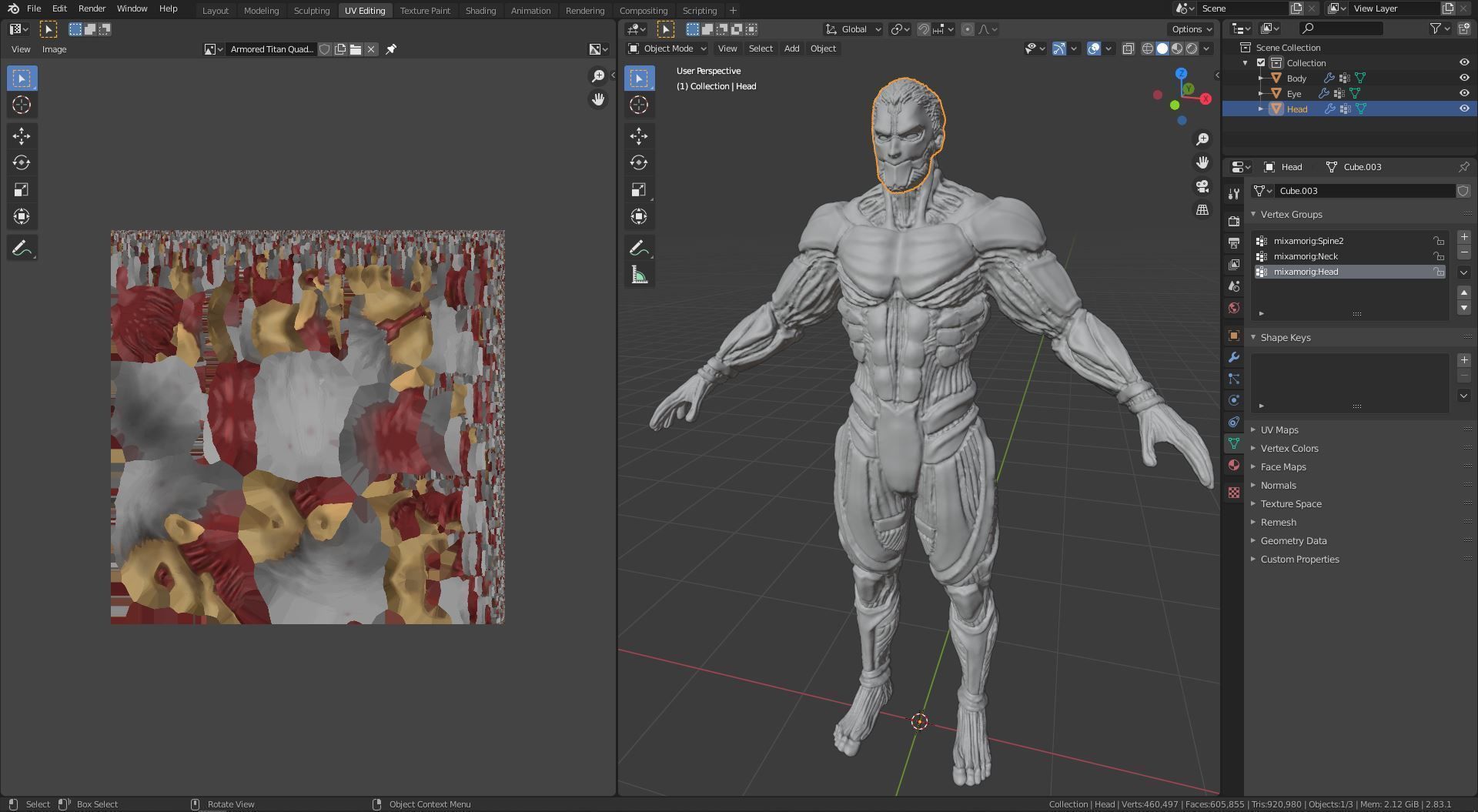Open the Options dropdown in the viewport
Viewport: 1478px width, 812px height.
click(1192, 29)
